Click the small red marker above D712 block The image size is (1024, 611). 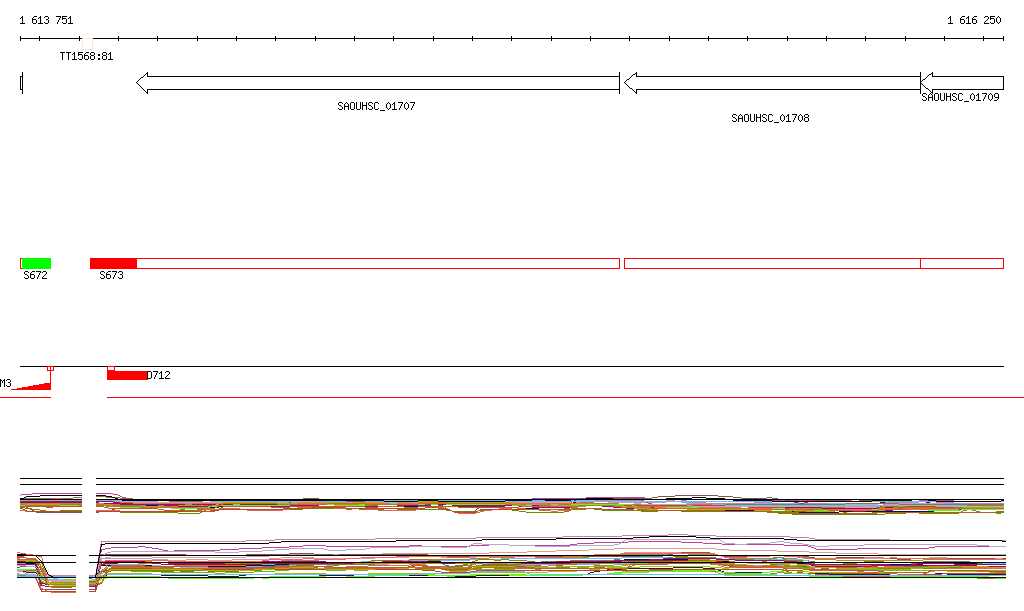[110, 369]
